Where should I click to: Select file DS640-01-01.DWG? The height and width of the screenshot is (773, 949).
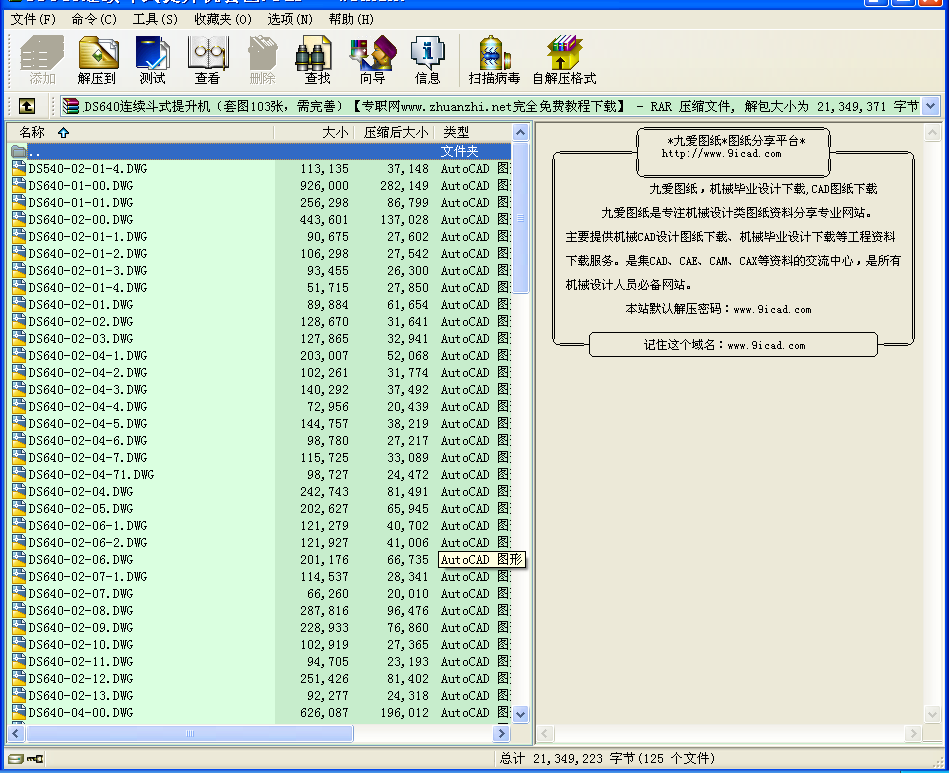point(80,203)
